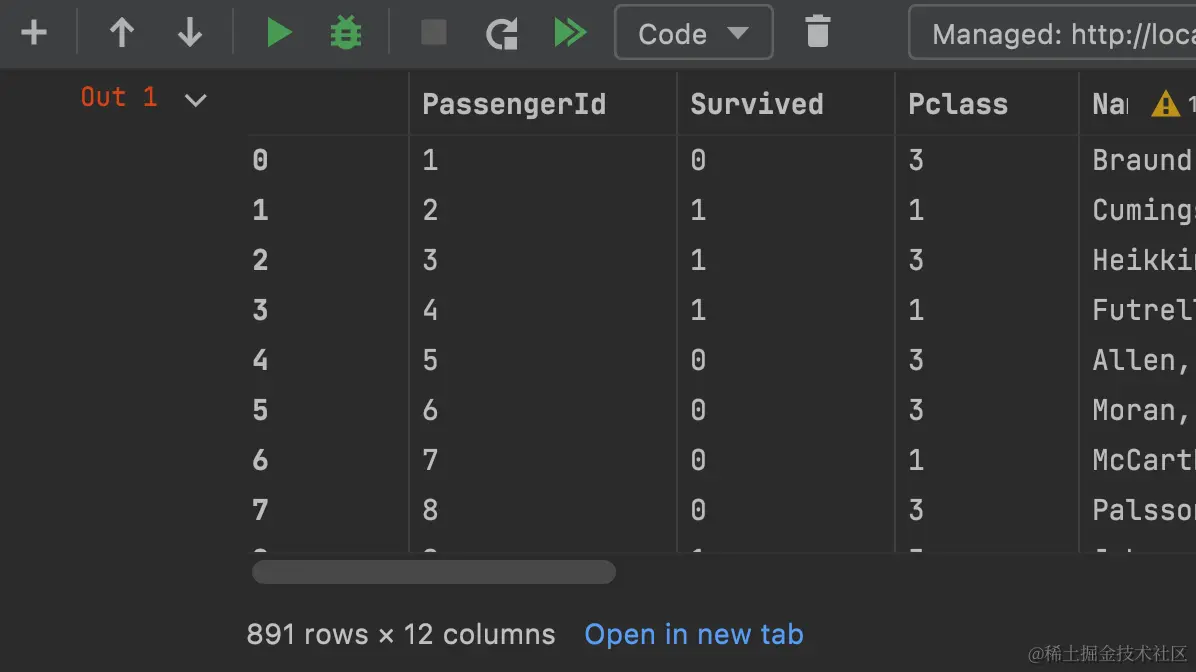Select row index 4 in the table
This screenshot has height=672, width=1196.
pos(260,360)
